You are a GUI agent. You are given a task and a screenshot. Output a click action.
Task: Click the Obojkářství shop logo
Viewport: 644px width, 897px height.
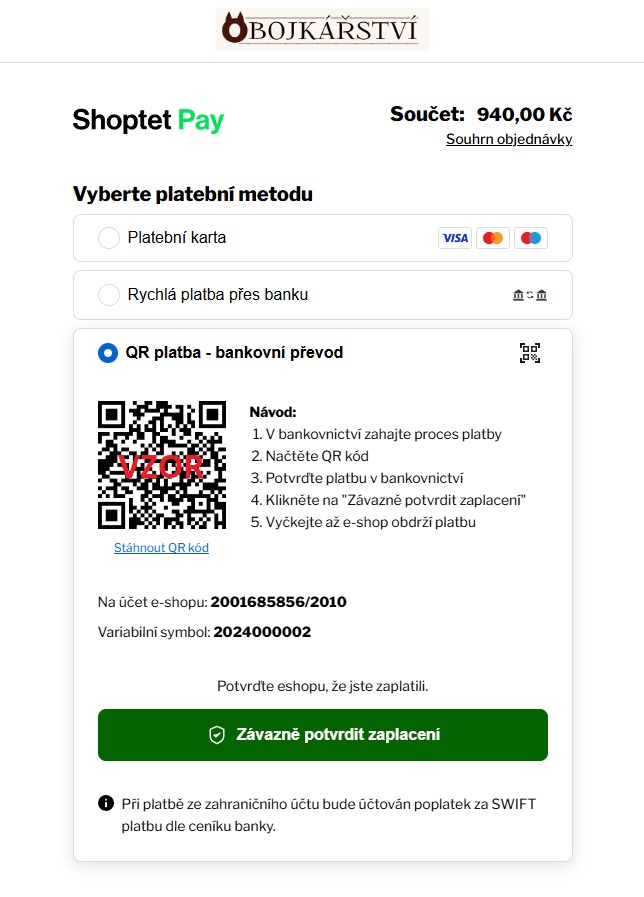click(x=322, y=30)
